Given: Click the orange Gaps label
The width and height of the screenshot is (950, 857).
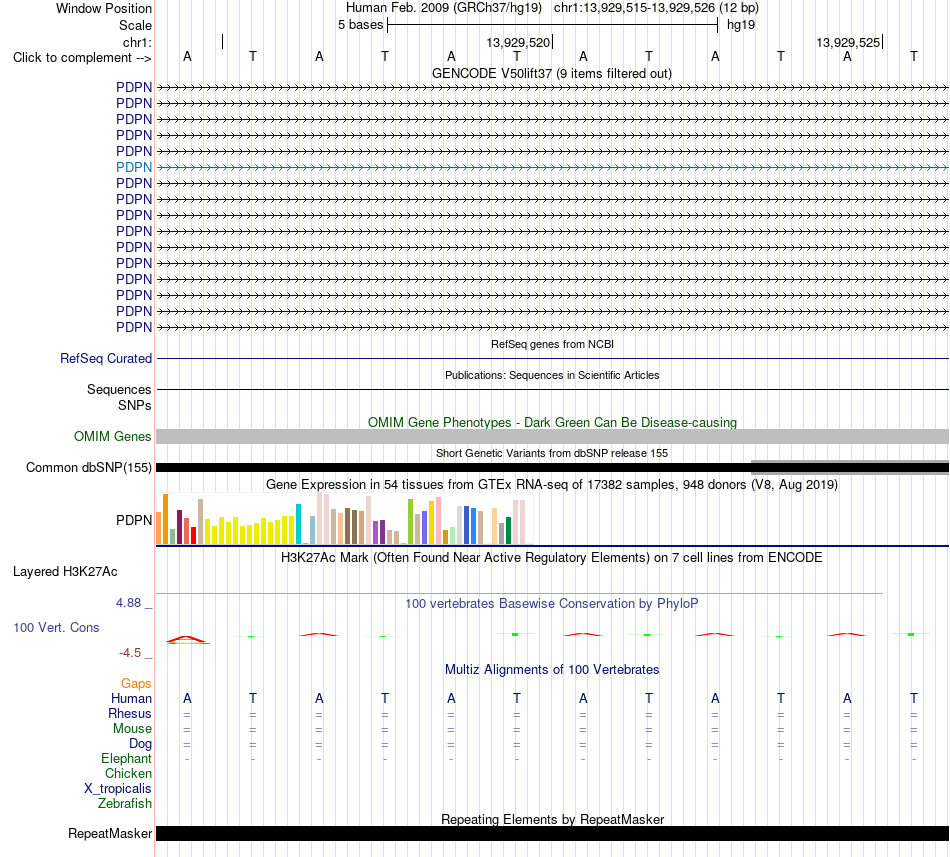Looking at the screenshot, I should coord(136,683).
